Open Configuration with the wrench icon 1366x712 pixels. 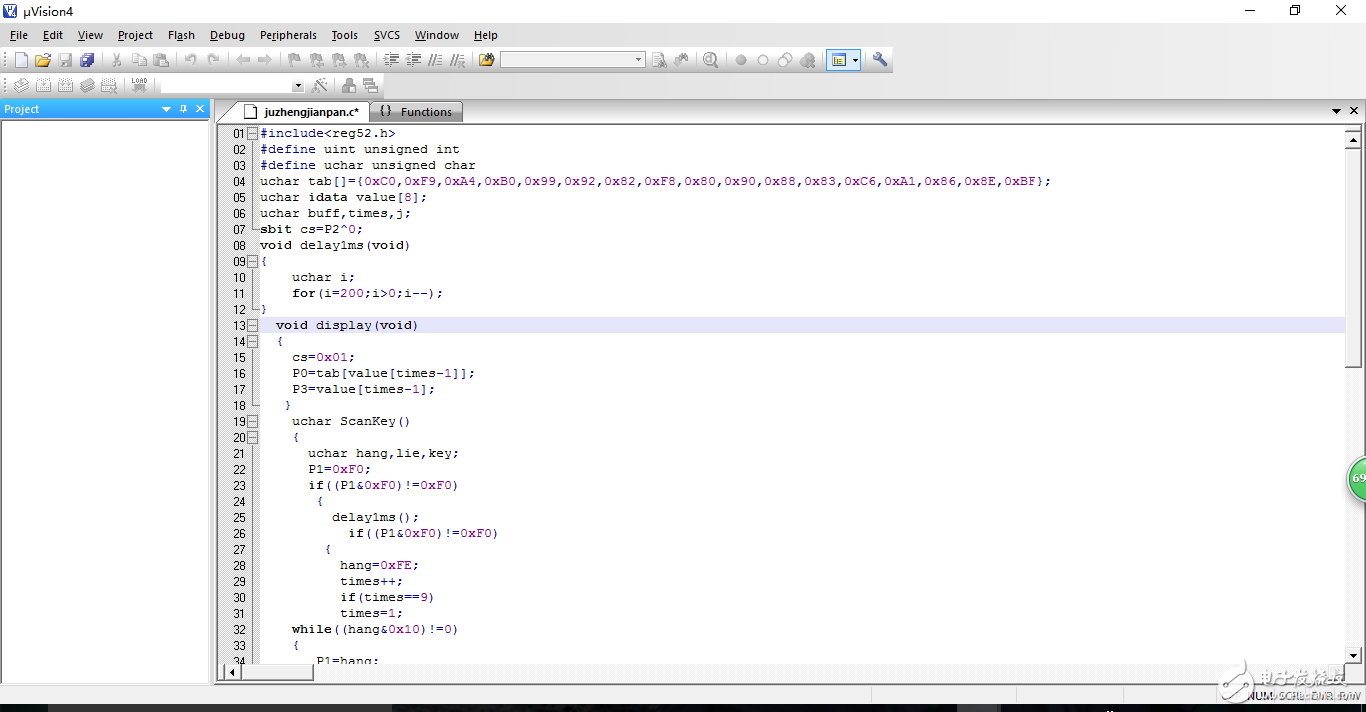point(880,60)
